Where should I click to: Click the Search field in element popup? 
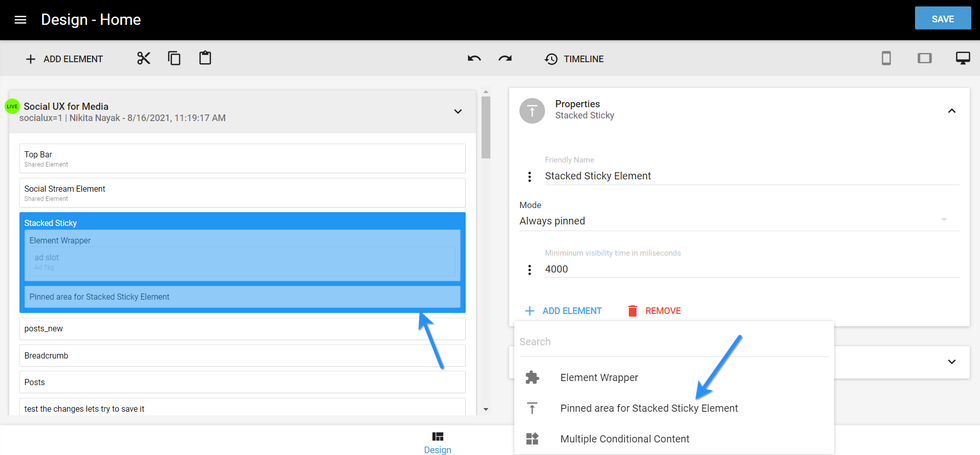673,342
